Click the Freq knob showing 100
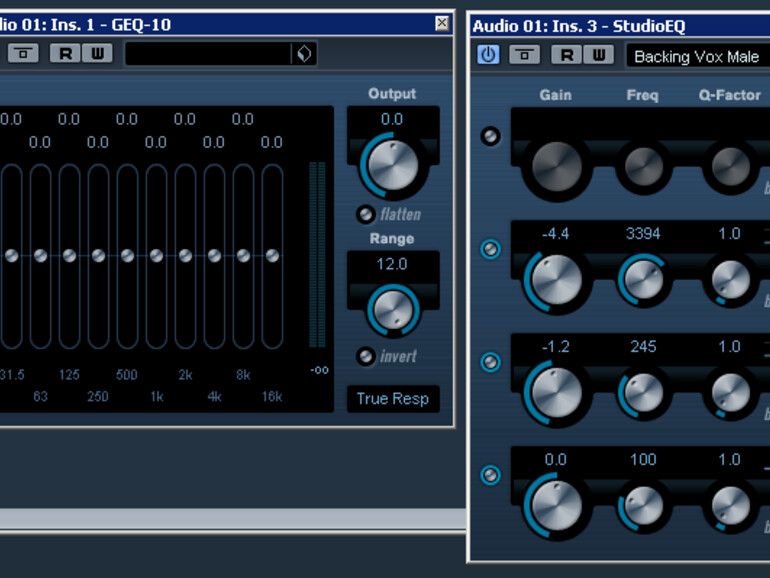Viewport: 770px width, 578px height. click(x=643, y=505)
